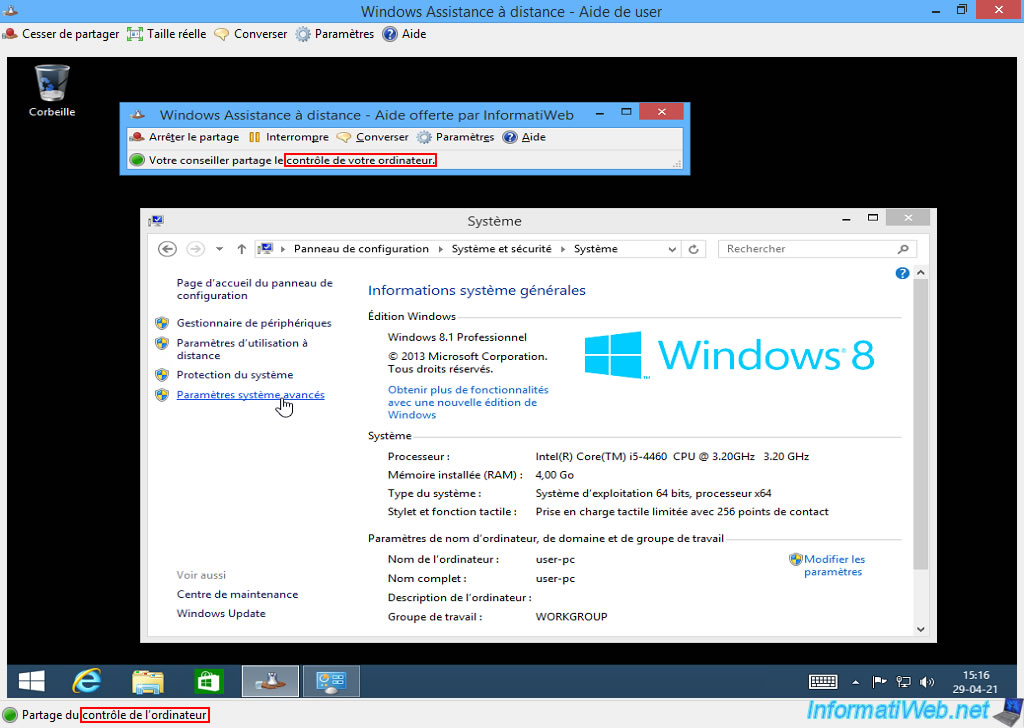Screen dimensions: 1024x728
Task: Open Protection du système
Action: [235, 375]
